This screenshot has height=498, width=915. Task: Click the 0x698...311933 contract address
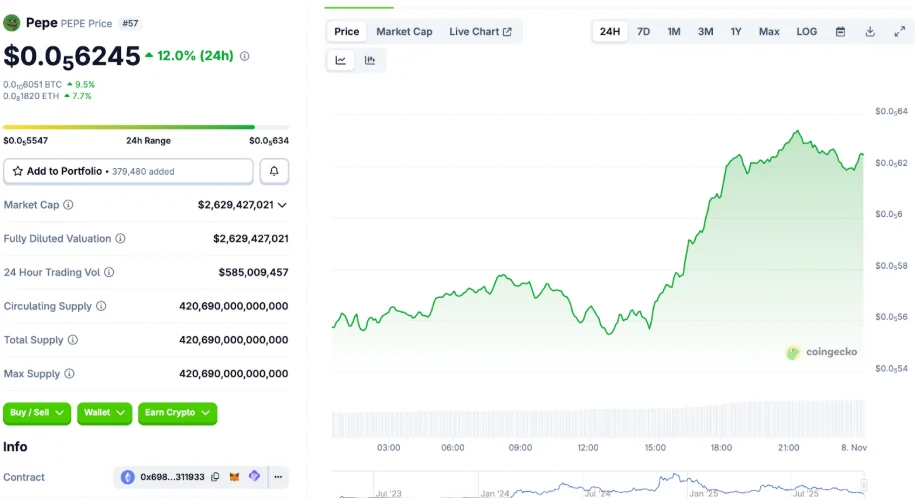point(172,477)
